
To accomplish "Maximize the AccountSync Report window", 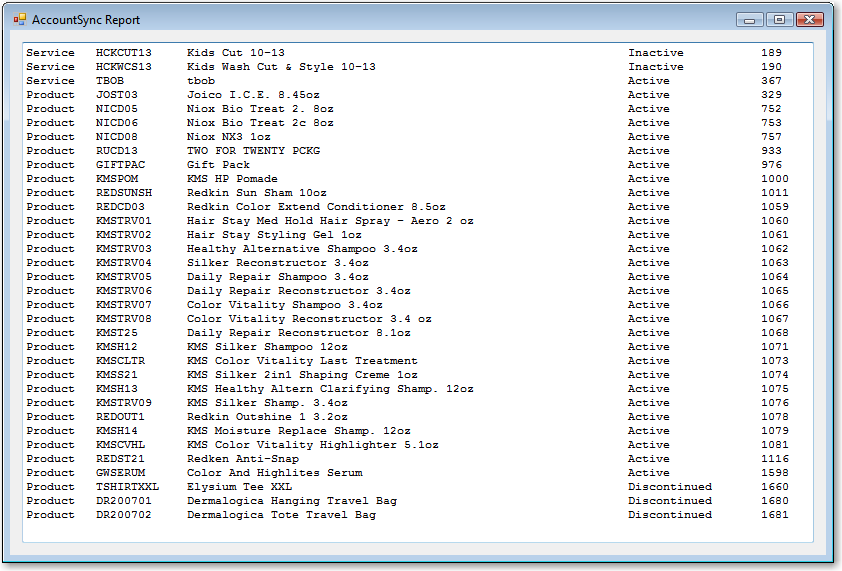I will click(779, 20).
